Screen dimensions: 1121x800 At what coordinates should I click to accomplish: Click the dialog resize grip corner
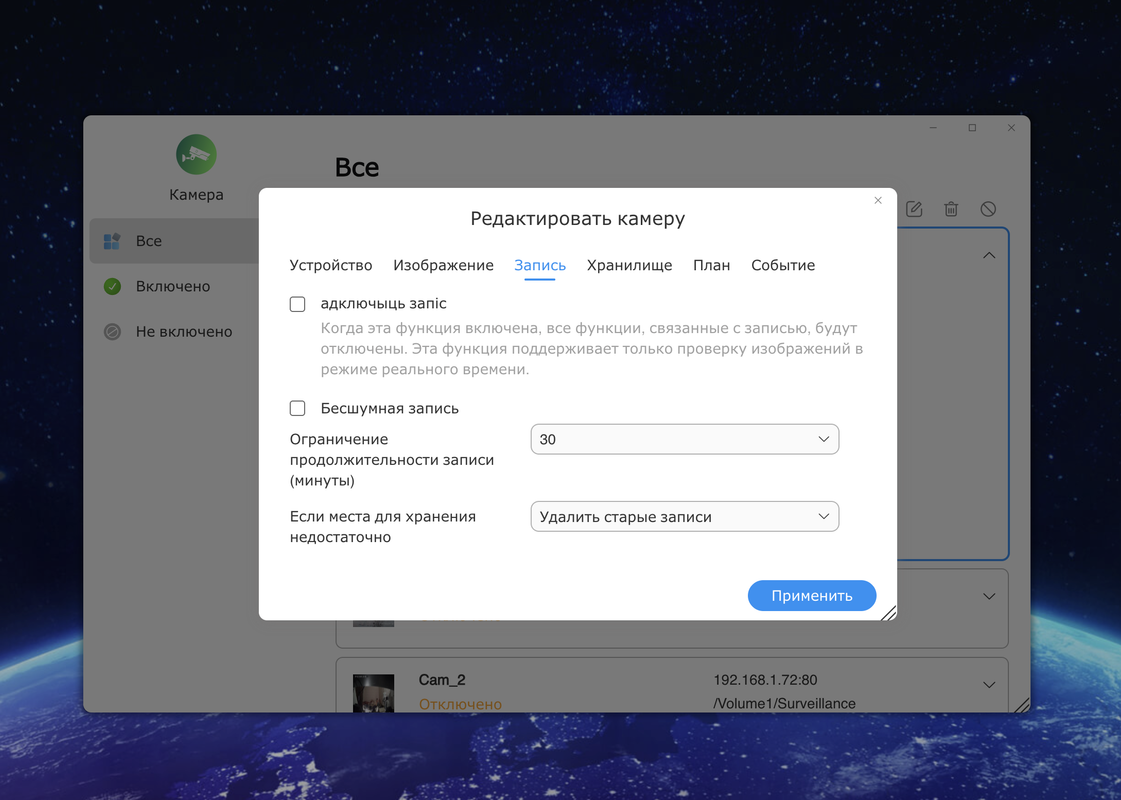(888, 613)
